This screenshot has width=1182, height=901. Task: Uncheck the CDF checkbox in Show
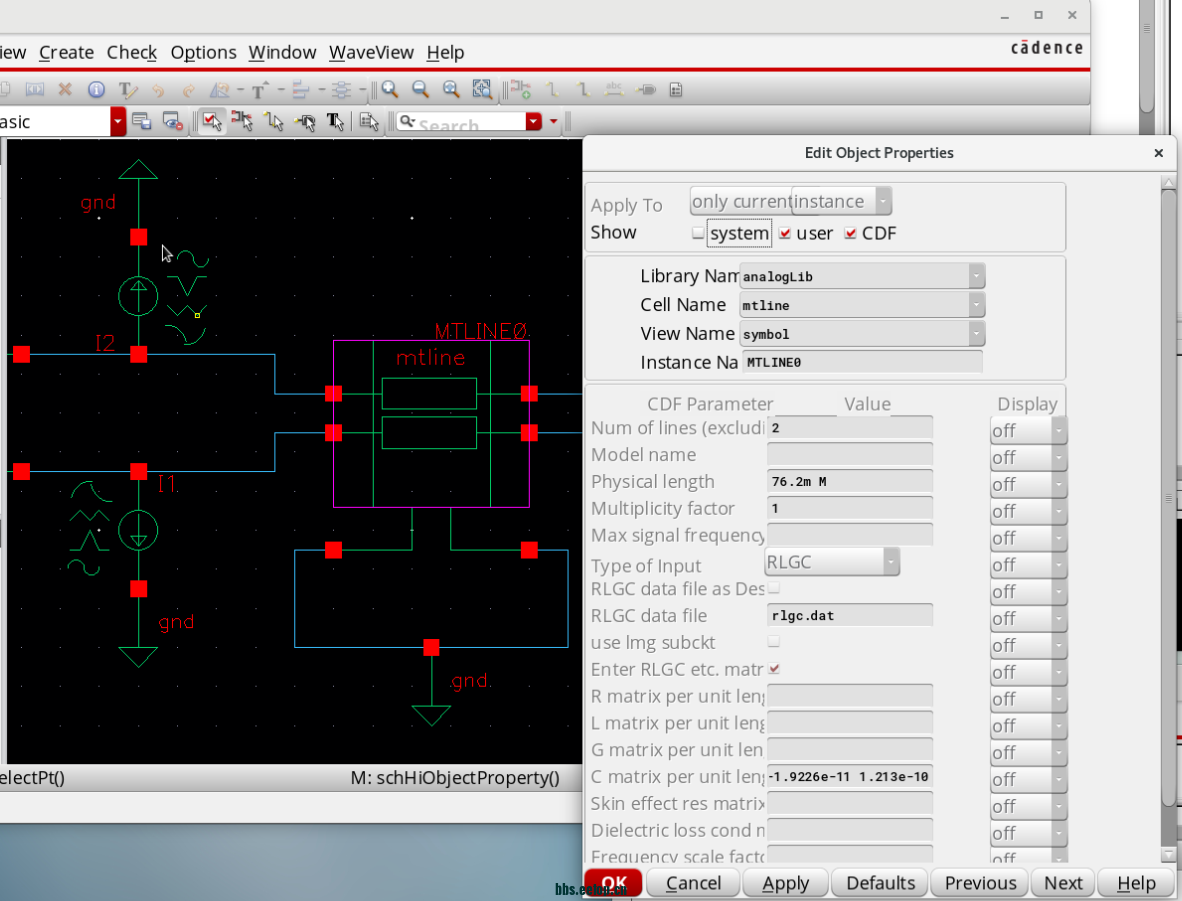(850, 233)
